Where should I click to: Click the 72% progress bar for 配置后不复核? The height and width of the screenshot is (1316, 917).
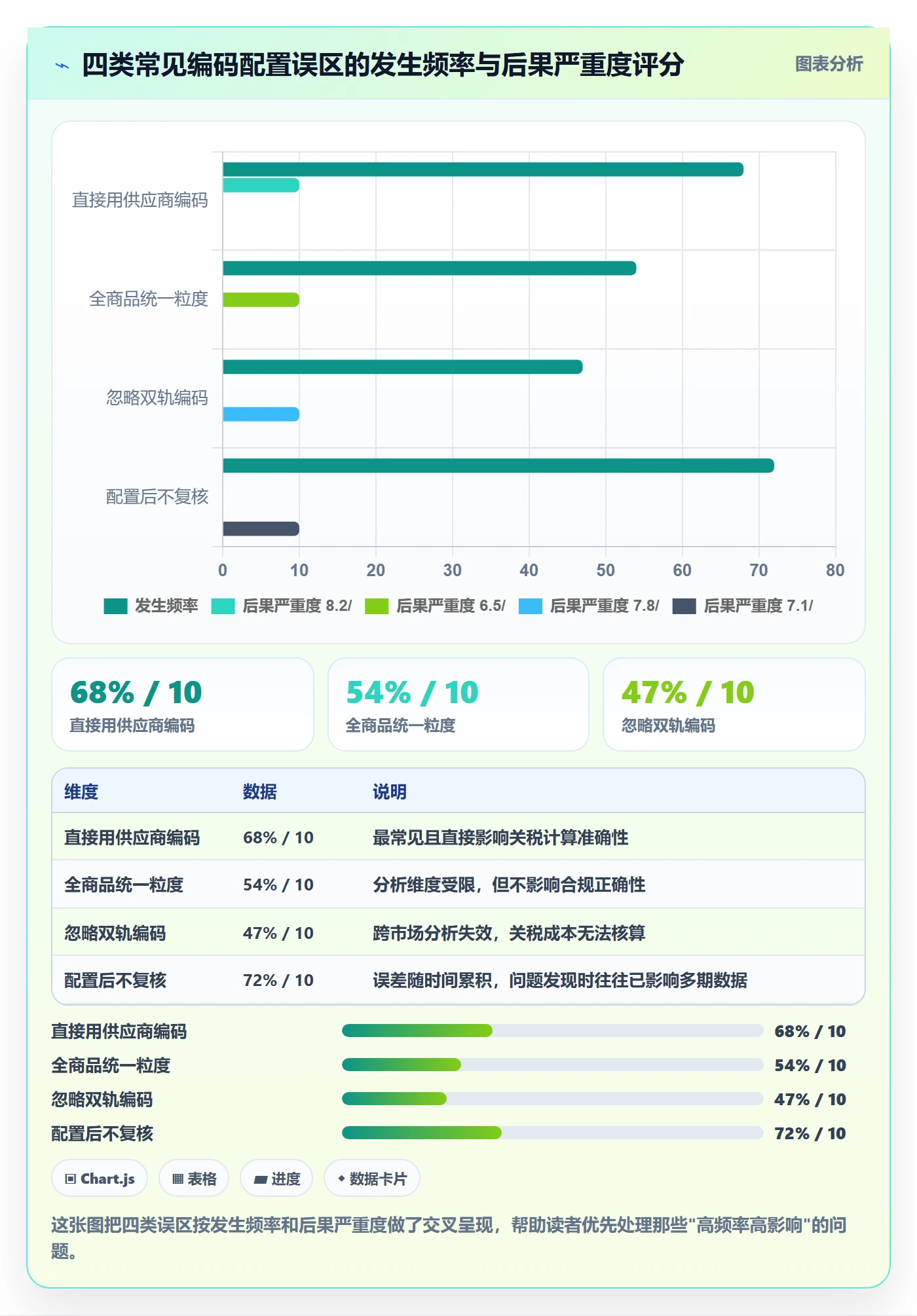point(552,1133)
